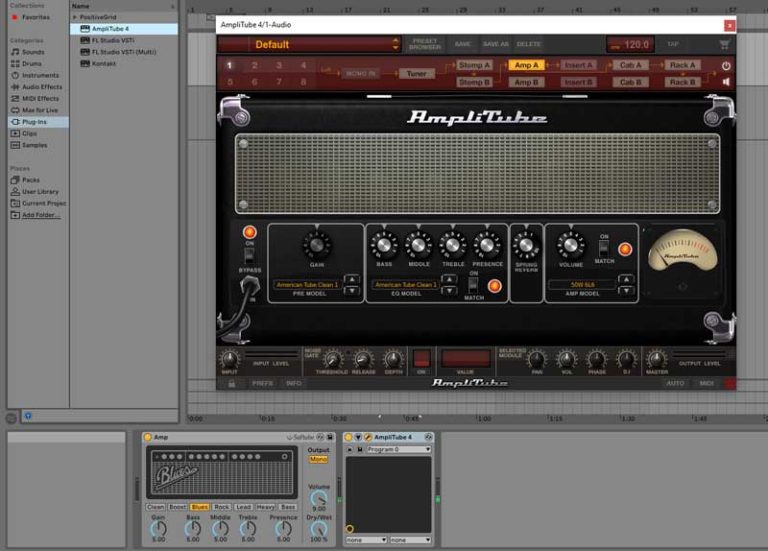Open first 'none' dropdown on AmpliTube device
This screenshot has width=768, height=551.
click(x=366, y=540)
